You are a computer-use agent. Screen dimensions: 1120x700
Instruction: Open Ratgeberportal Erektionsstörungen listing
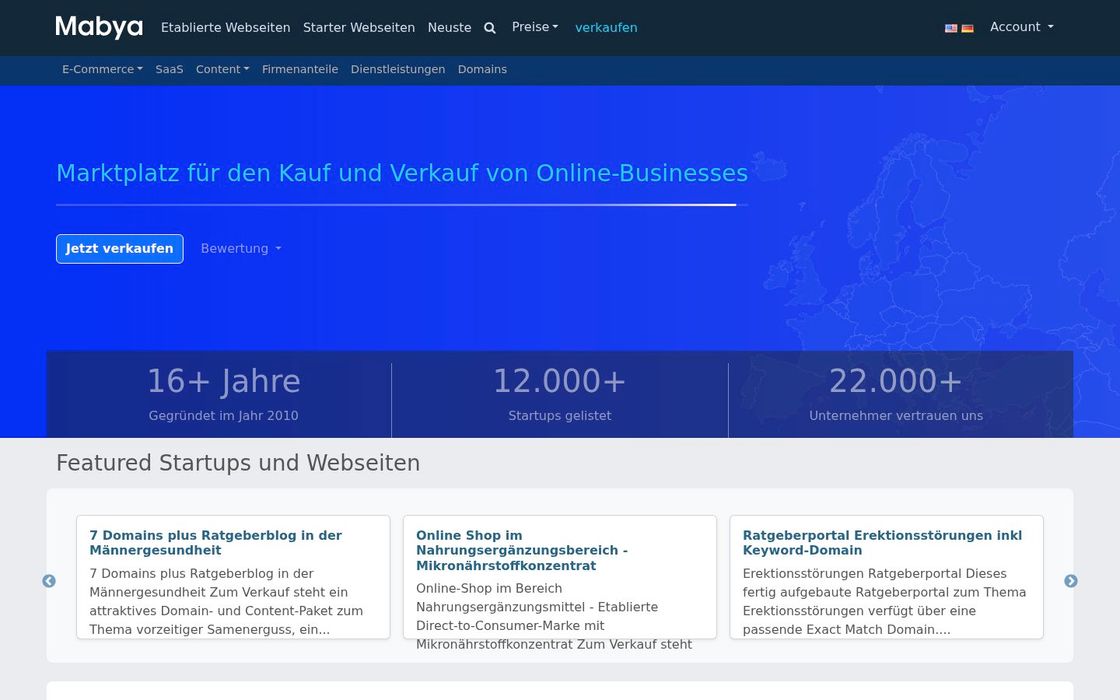tap(882, 543)
